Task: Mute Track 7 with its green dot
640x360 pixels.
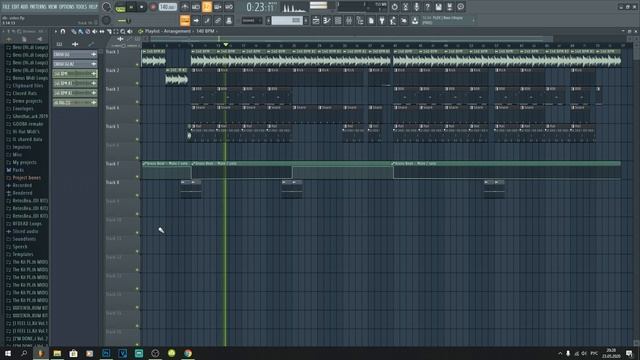Action: pos(137,176)
